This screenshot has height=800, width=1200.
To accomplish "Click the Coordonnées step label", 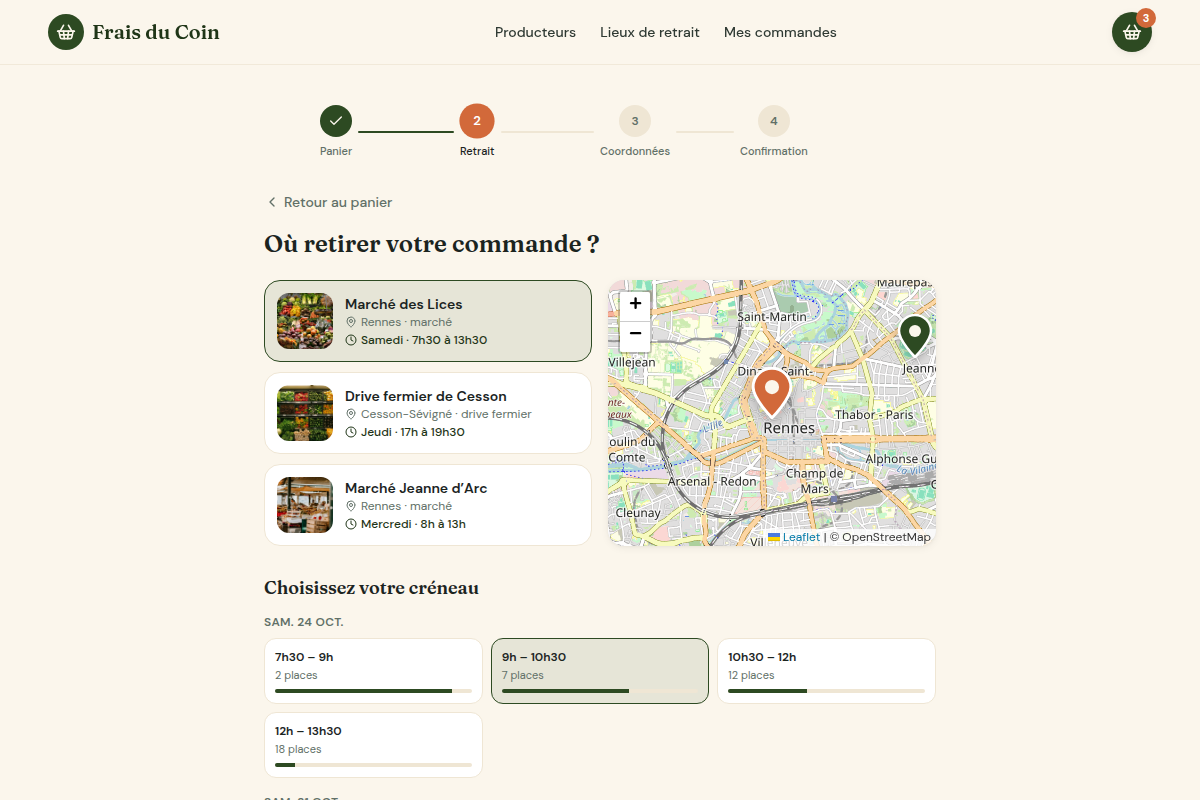I will coord(635,152).
